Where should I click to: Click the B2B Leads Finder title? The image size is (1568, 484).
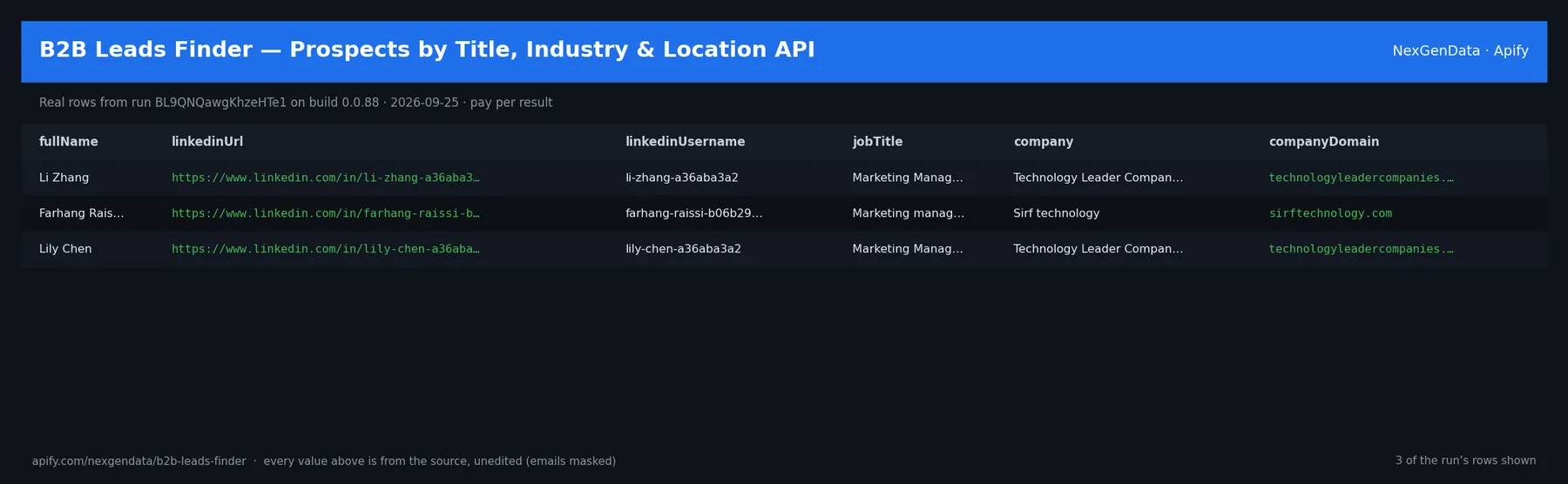click(x=427, y=50)
